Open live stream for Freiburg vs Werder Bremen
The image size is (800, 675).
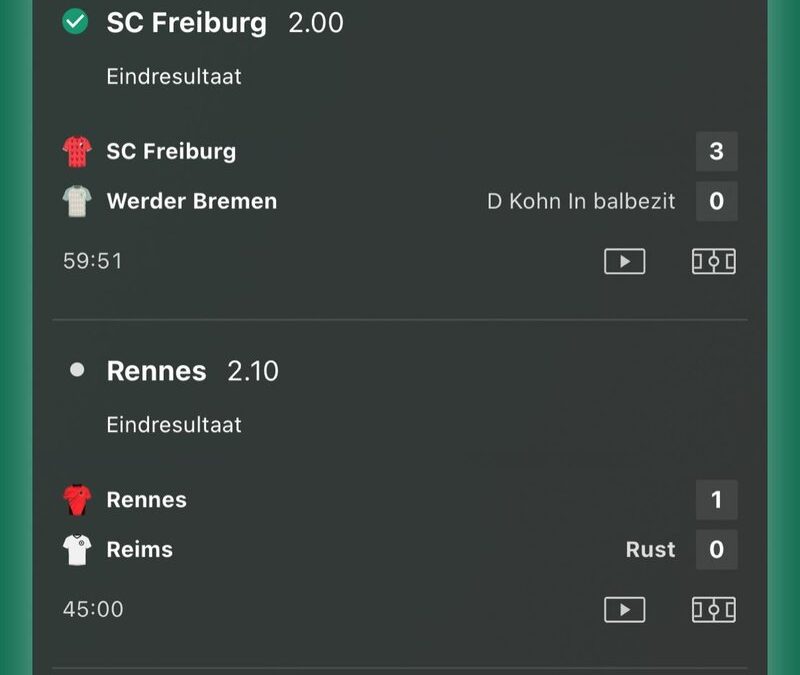[x=624, y=261]
